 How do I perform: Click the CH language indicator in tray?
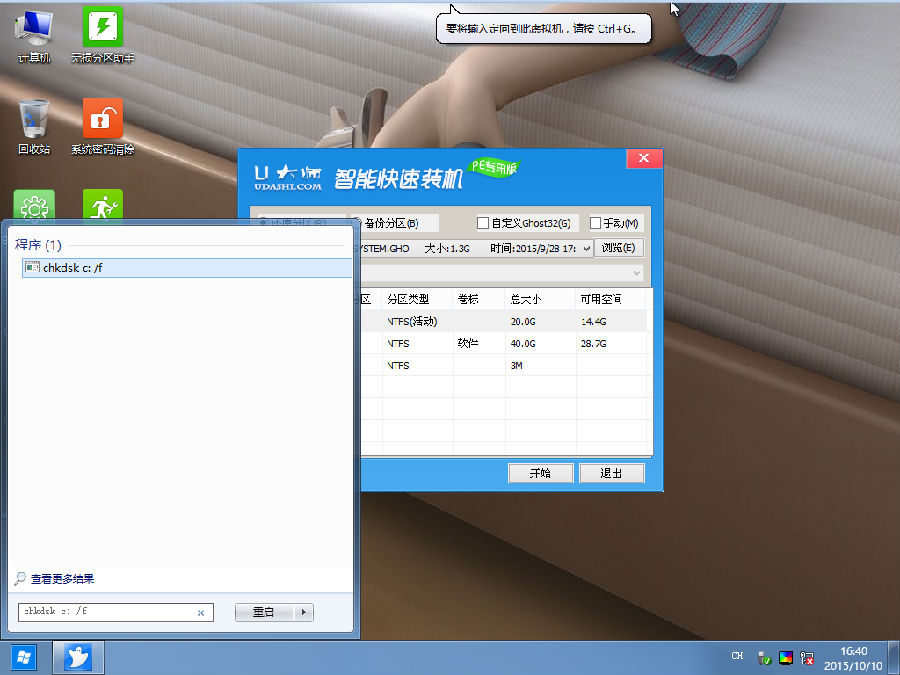point(737,656)
